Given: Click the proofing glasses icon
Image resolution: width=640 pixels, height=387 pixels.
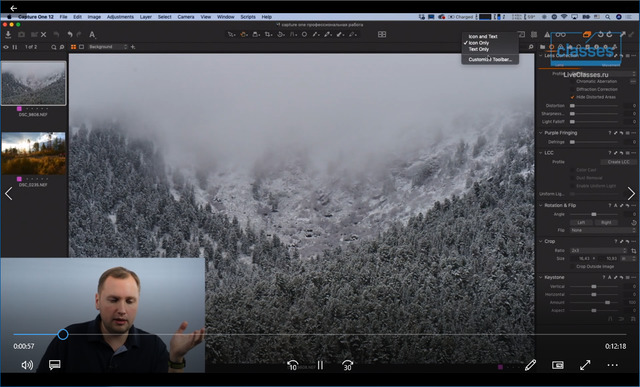Looking at the screenshot, I should coord(561,35).
